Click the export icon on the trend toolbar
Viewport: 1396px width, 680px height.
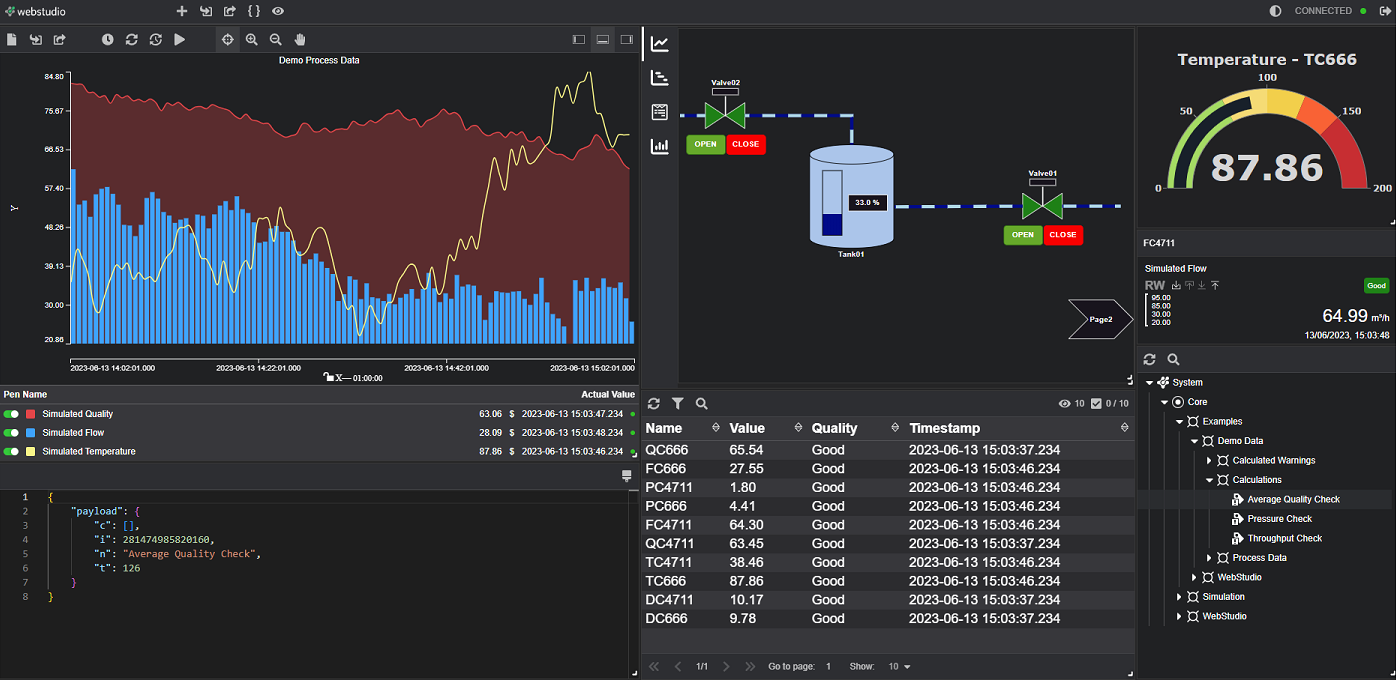point(59,39)
